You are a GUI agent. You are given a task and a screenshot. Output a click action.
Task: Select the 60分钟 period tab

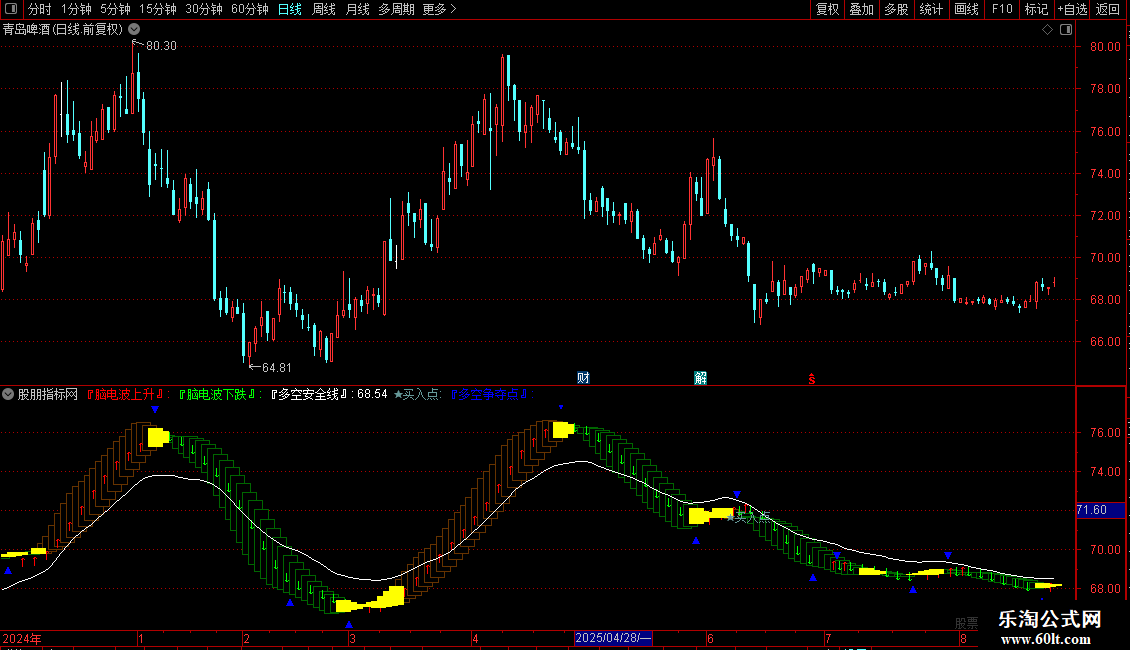click(x=249, y=9)
